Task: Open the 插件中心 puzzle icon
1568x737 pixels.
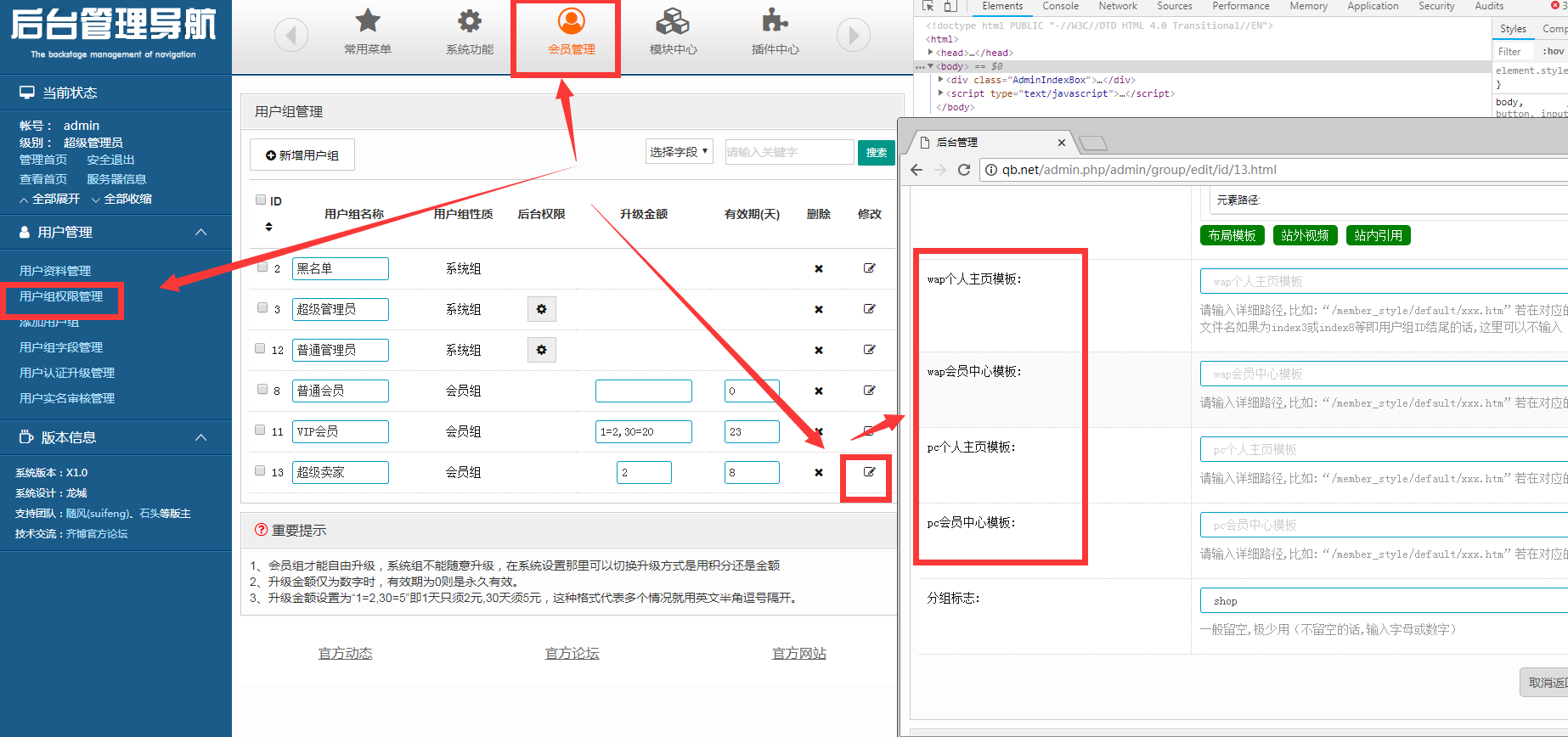Action: [x=775, y=21]
